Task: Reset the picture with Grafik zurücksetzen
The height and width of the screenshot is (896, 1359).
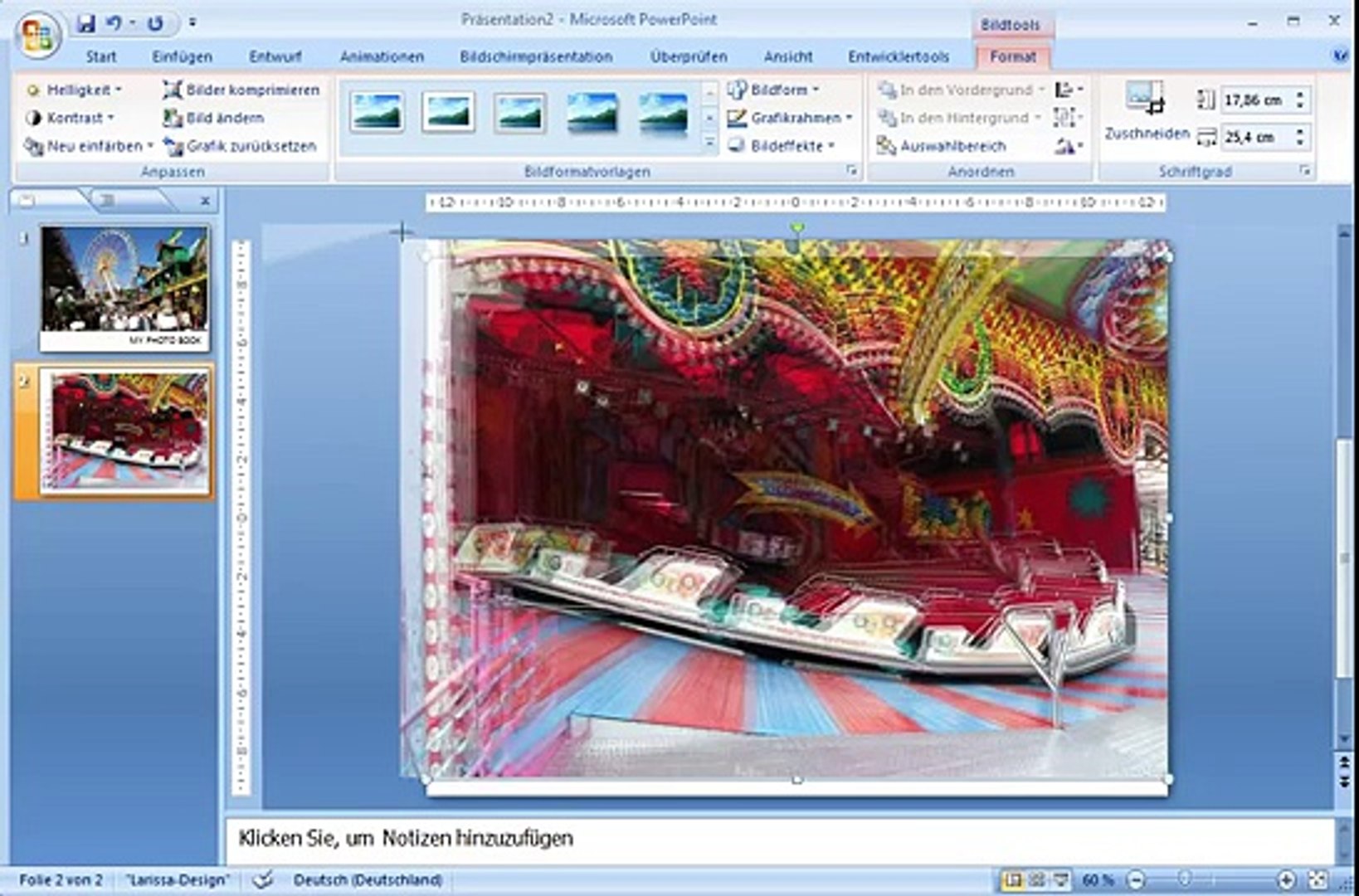Action: coord(241,146)
